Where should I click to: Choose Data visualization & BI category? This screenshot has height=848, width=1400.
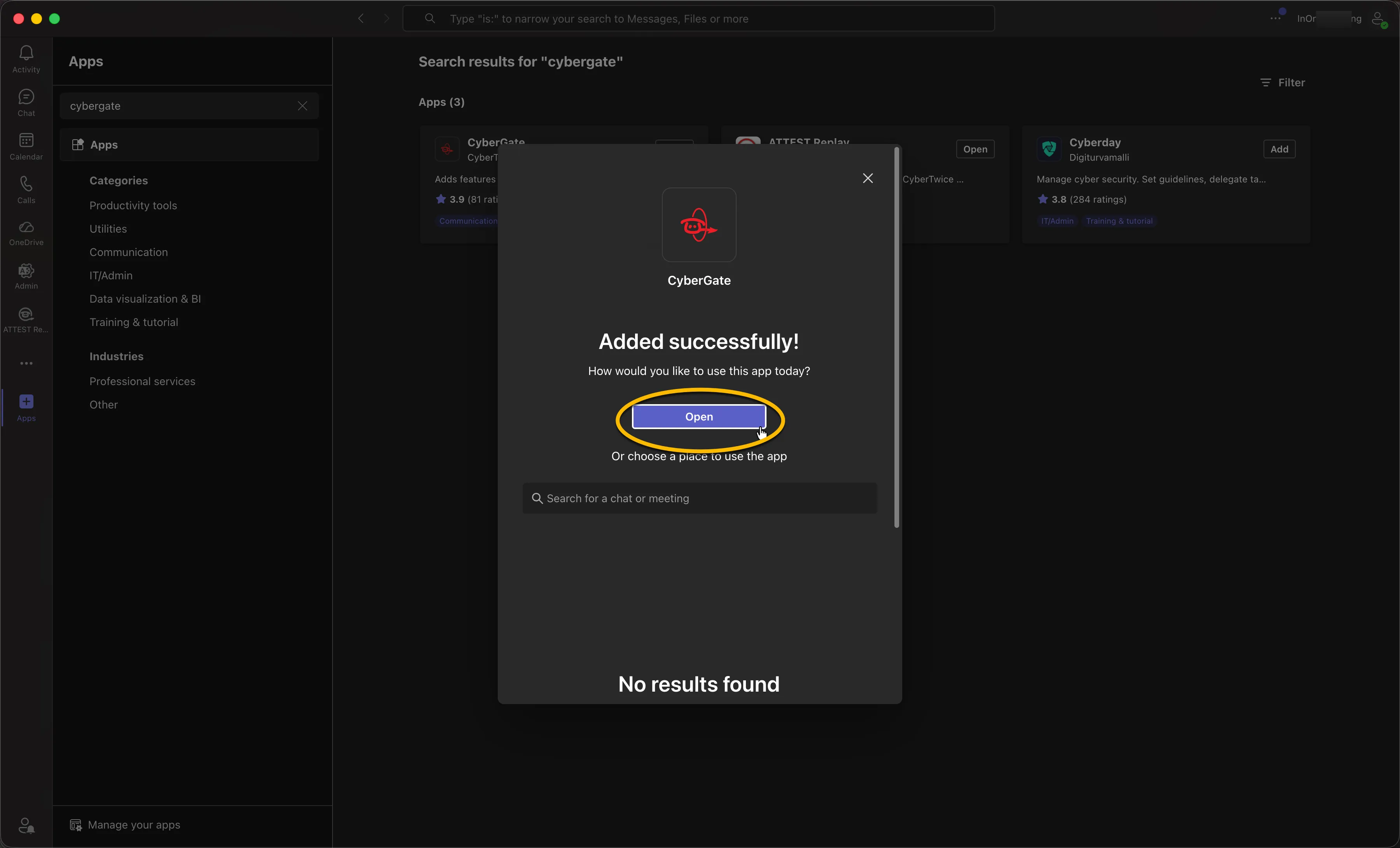click(145, 298)
